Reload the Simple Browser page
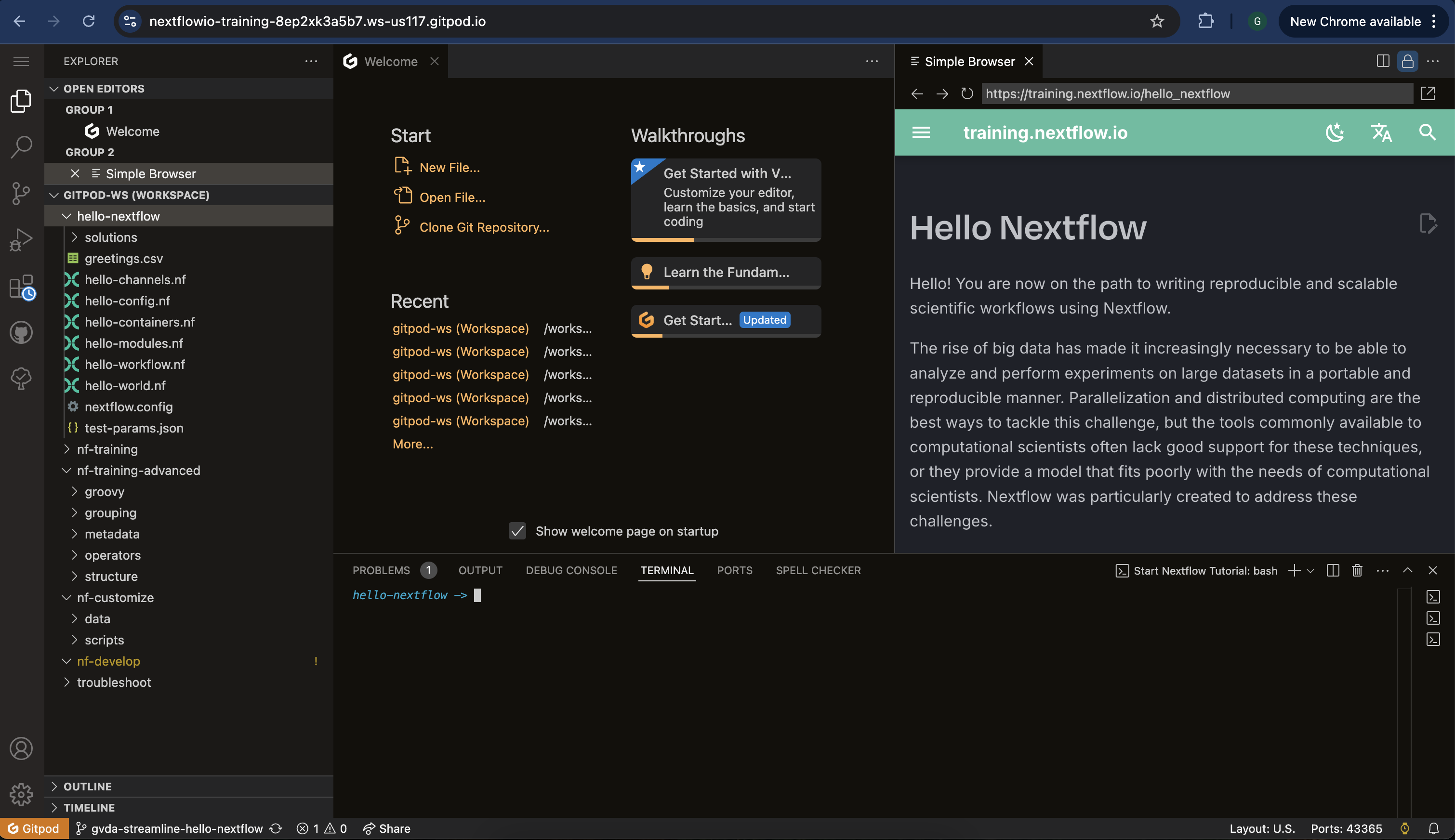 (x=967, y=93)
